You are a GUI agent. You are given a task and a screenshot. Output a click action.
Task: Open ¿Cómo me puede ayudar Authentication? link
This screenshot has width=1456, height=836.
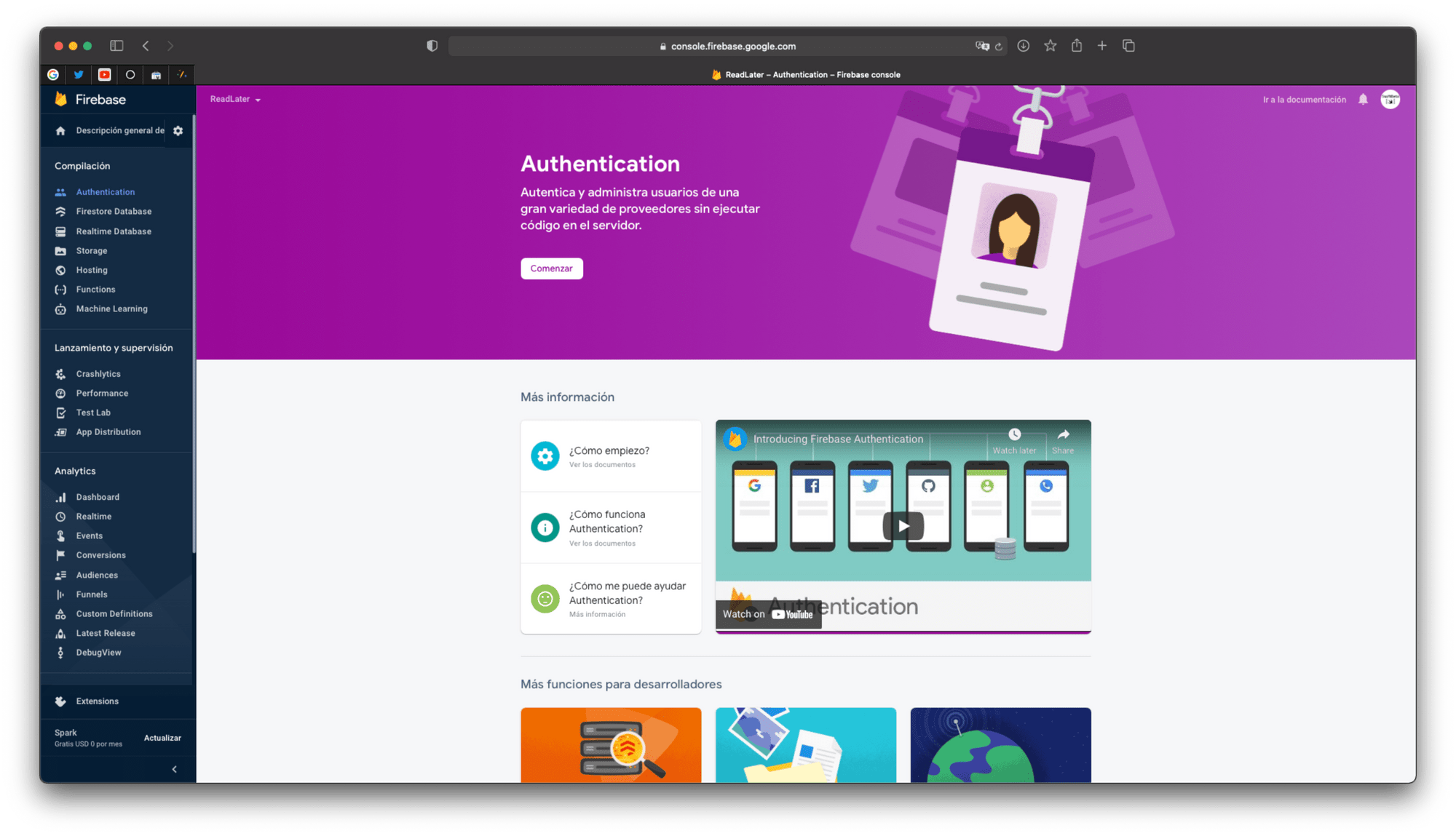(610, 599)
